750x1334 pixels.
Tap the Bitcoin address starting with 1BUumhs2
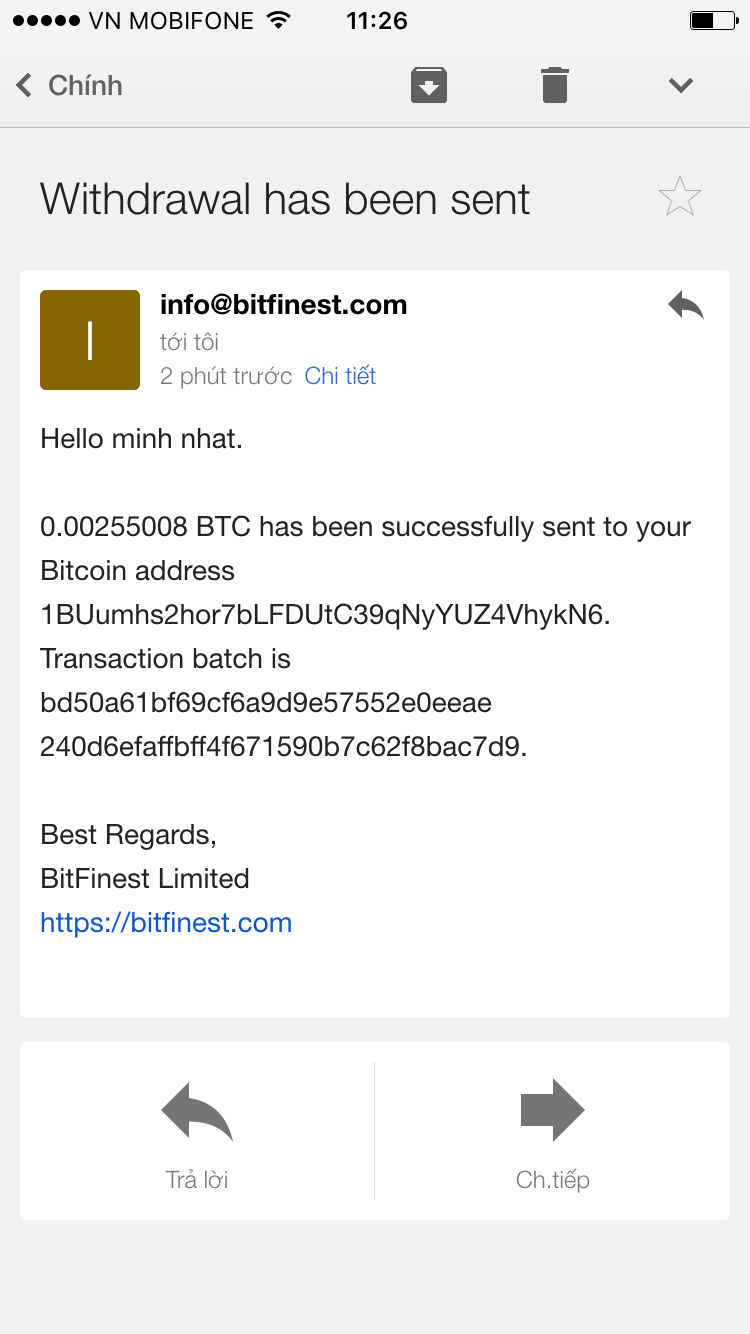click(322, 615)
